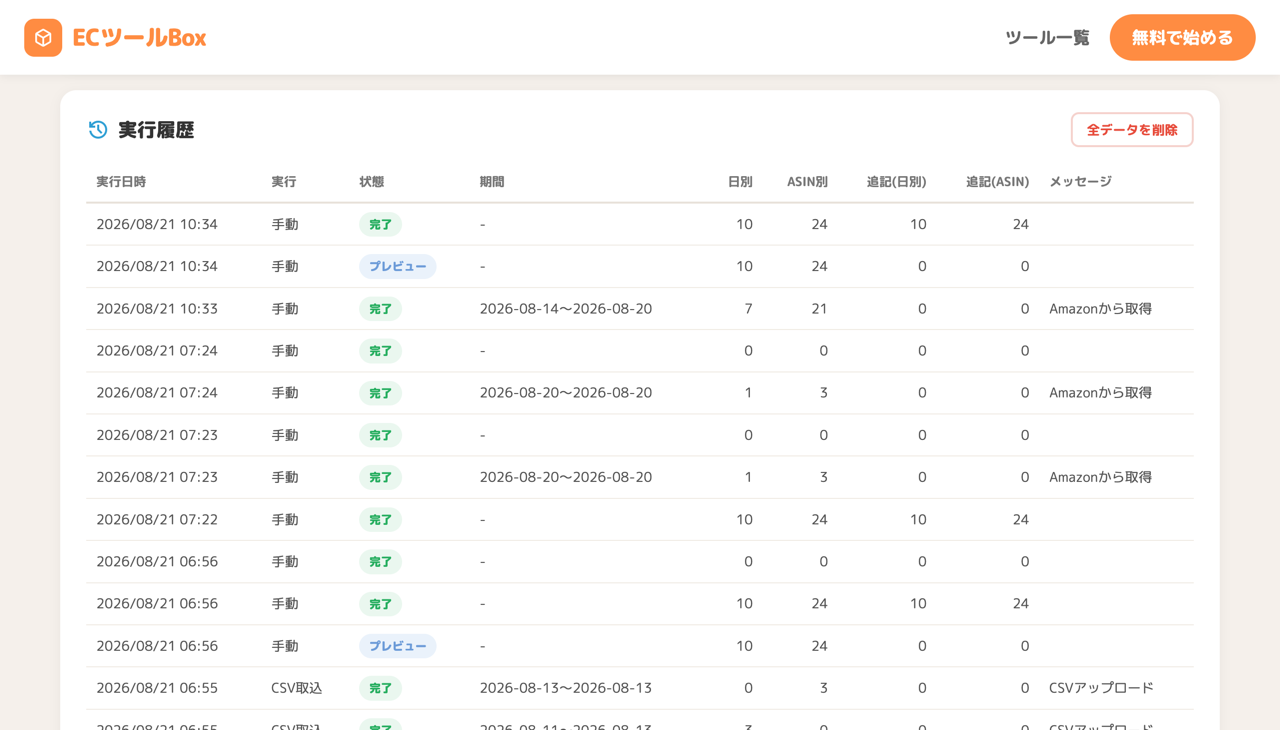Click the ASIN別 value 21 in the 10:33 row

(x=819, y=309)
